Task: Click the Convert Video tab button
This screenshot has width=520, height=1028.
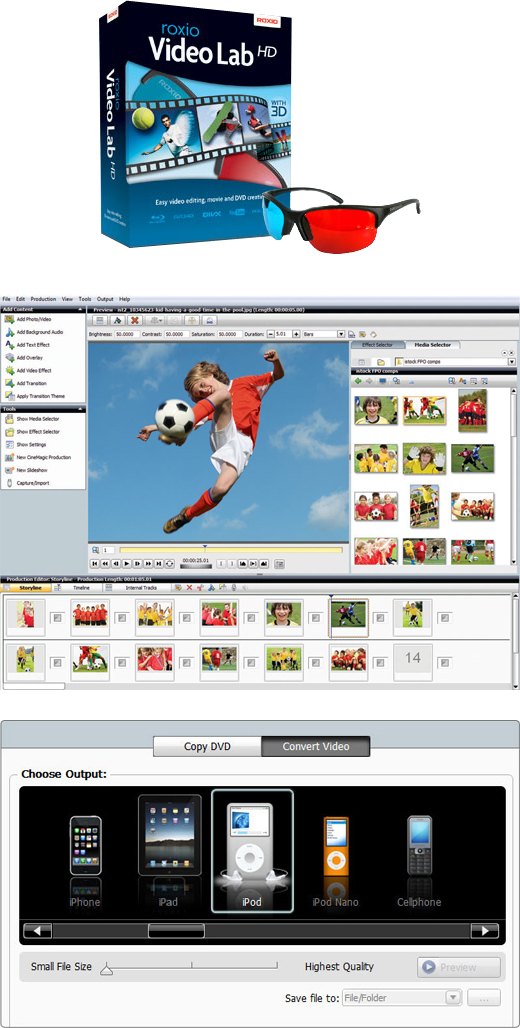Action: click(x=315, y=747)
